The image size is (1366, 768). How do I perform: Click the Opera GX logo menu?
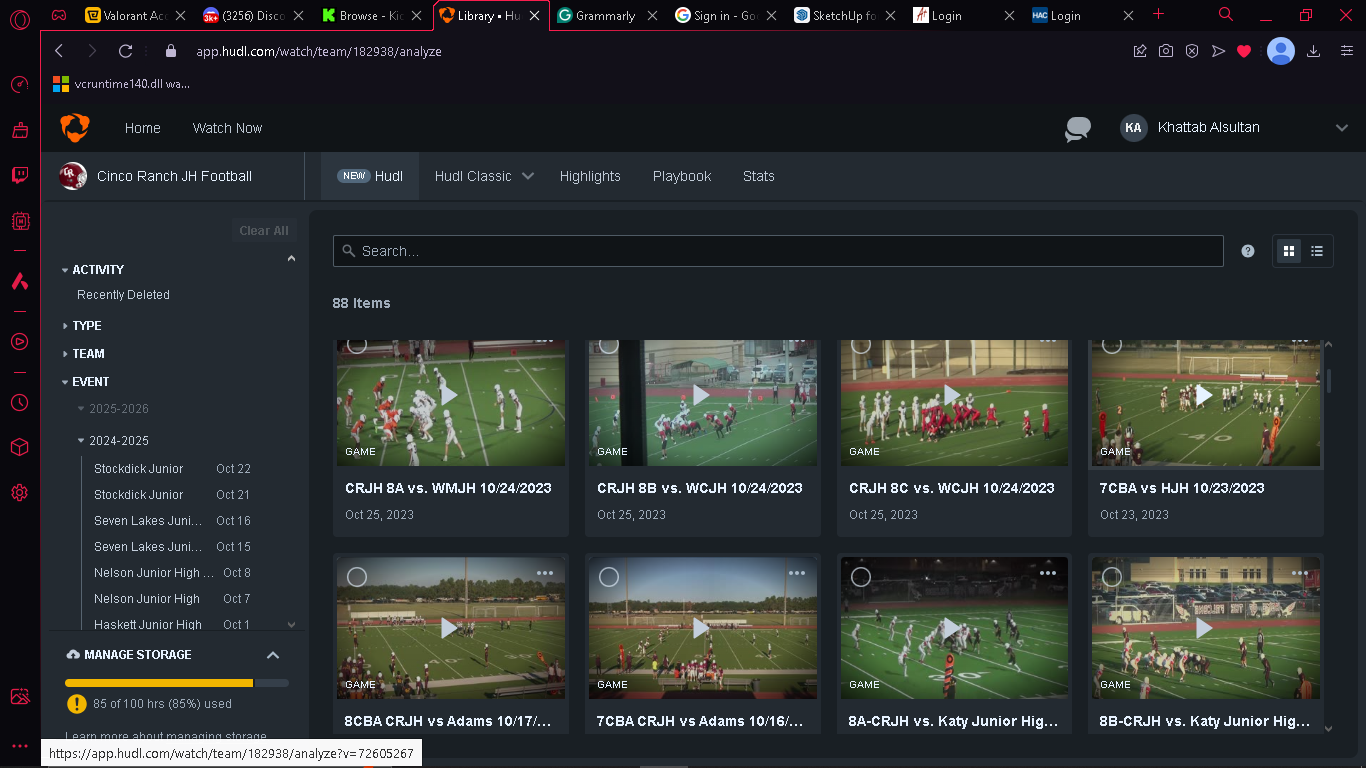point(19,20)
